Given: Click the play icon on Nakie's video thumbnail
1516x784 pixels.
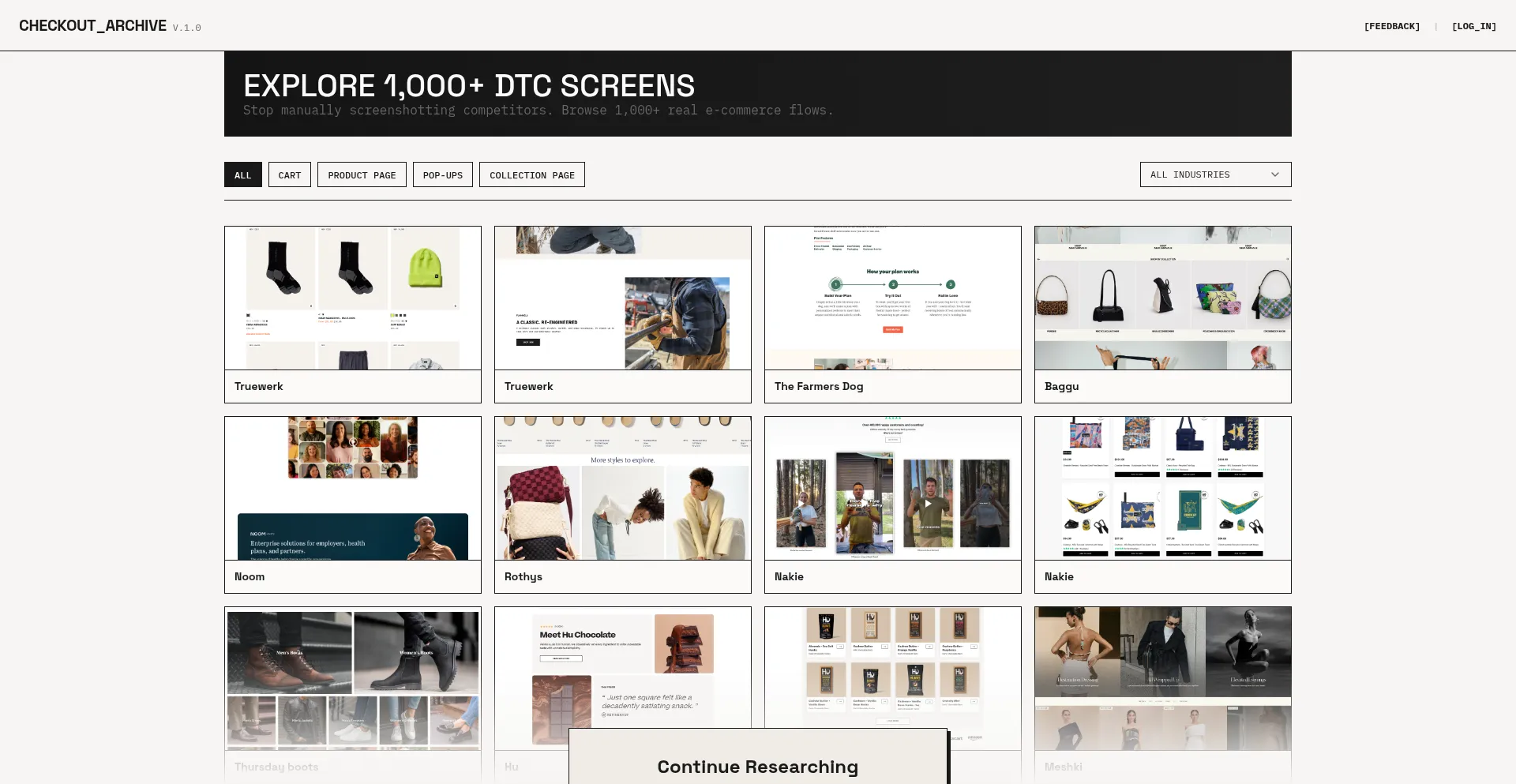Looking at the screenshot, I should 927,503.
